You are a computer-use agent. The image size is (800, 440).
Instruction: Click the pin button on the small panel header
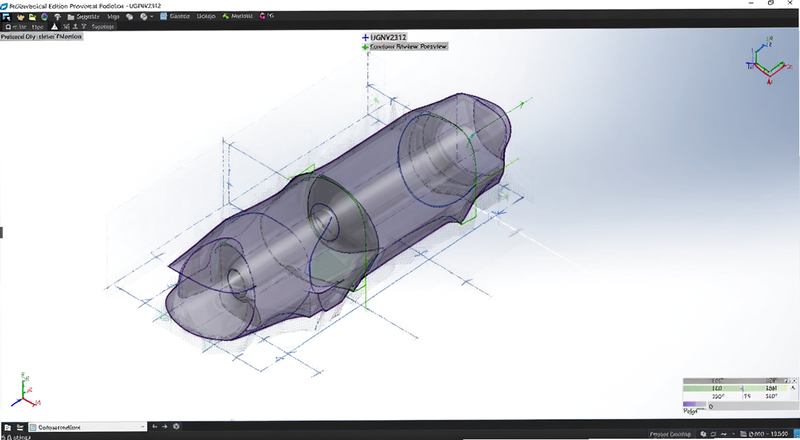(786, 381)
